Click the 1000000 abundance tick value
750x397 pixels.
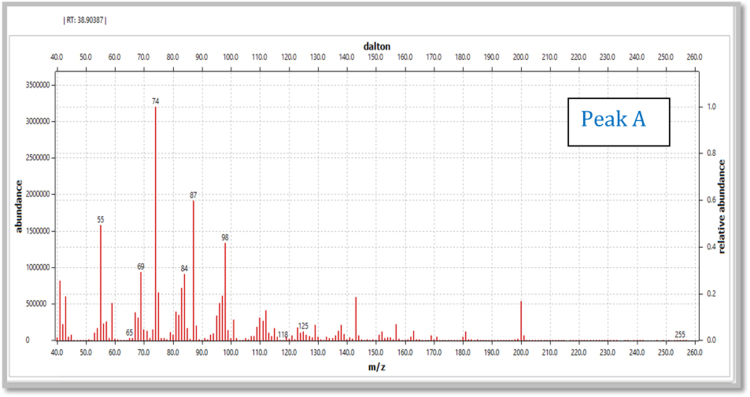(38, 267)
